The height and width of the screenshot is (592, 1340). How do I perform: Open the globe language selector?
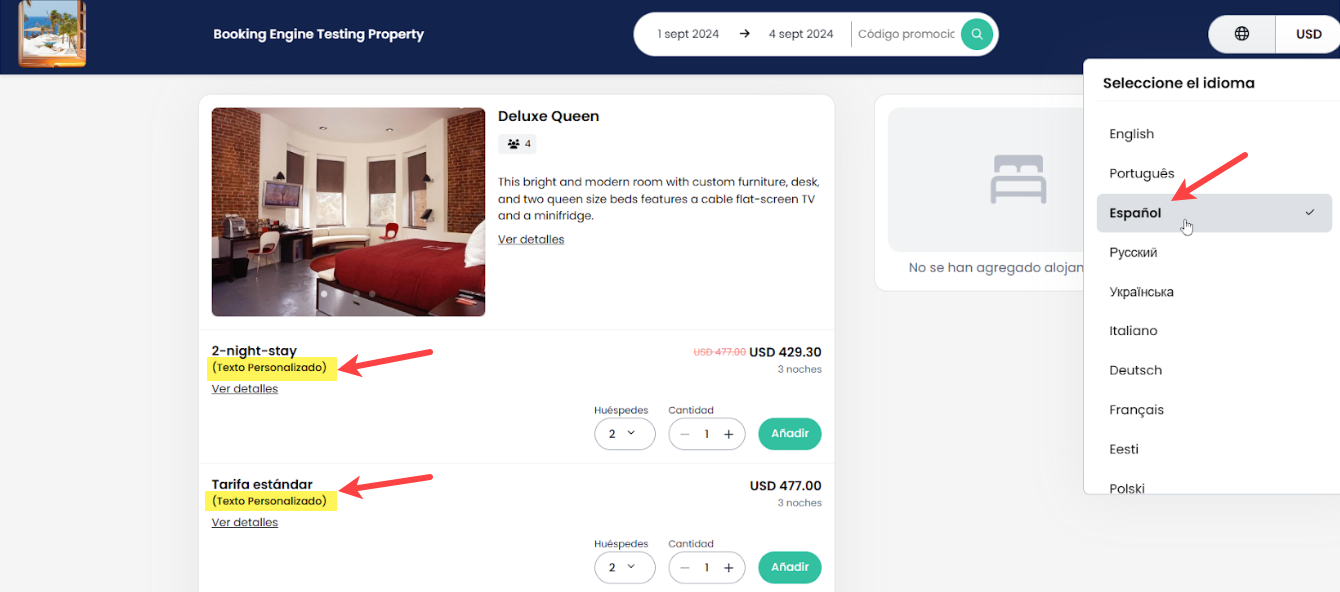(1242, 34)
